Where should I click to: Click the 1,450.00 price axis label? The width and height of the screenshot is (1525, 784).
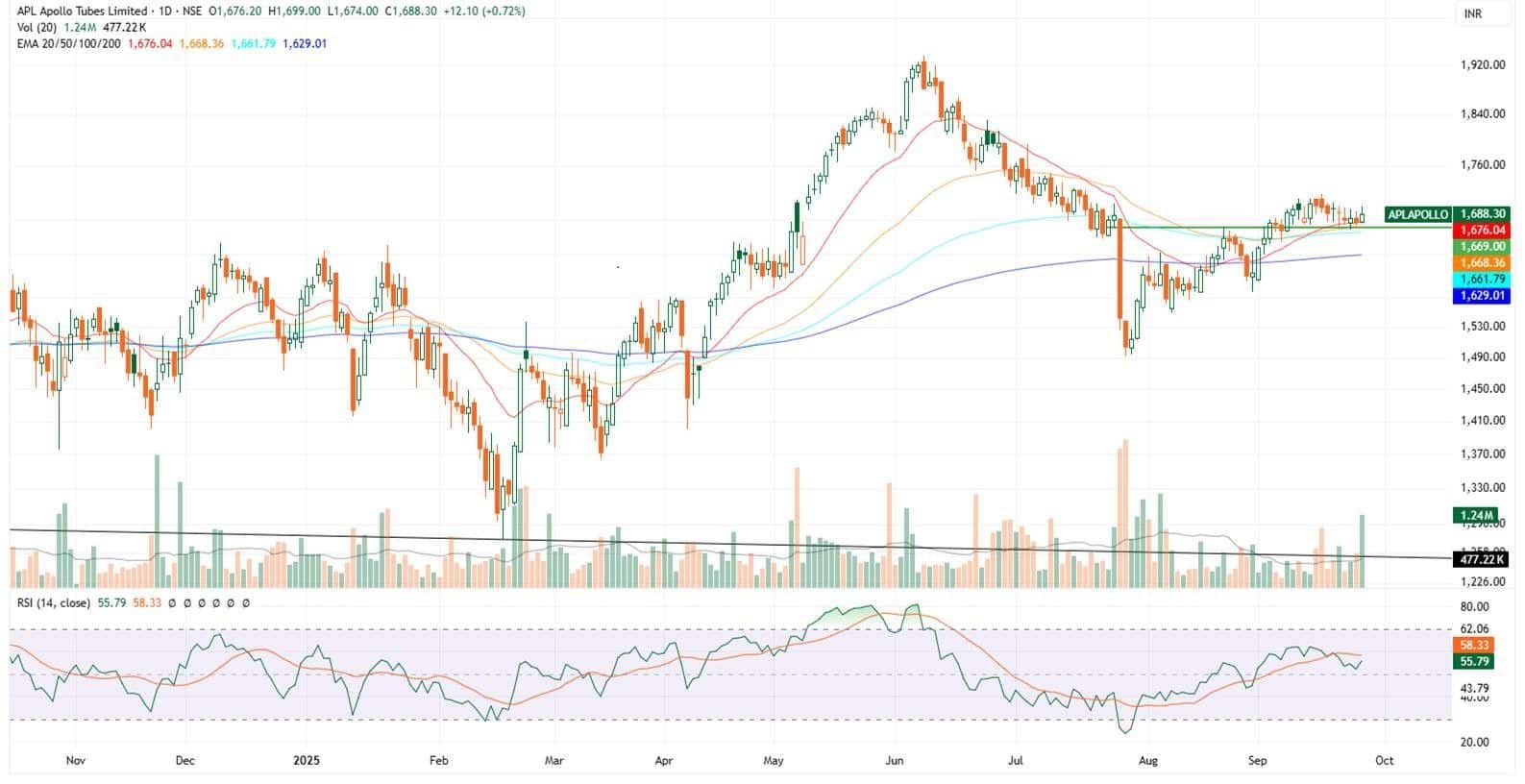click(1482, 389)
